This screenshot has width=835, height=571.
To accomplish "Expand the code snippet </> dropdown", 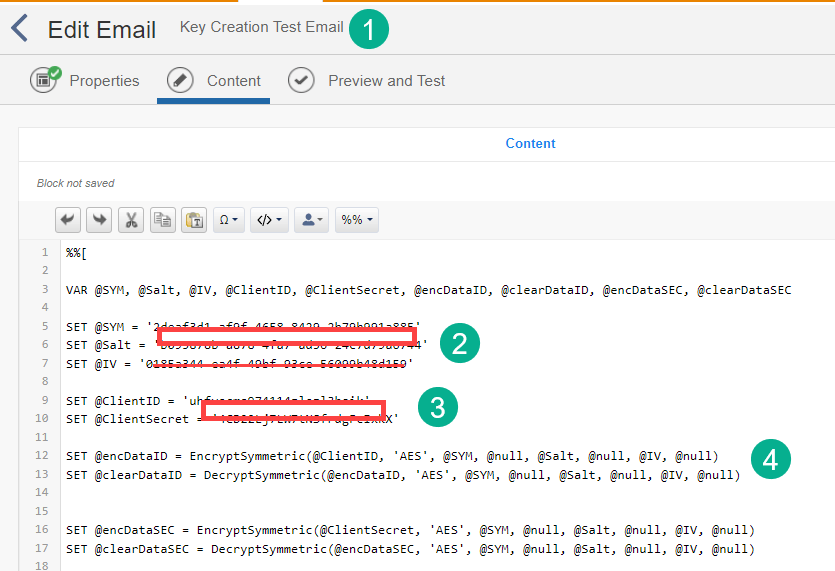I will [x=270, y=220].
